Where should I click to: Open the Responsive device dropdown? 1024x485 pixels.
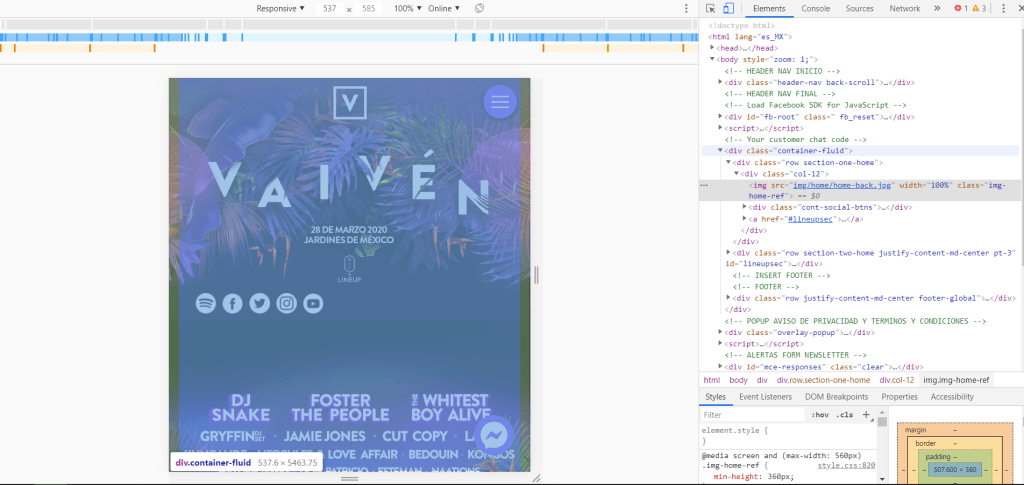pos(281,8)
